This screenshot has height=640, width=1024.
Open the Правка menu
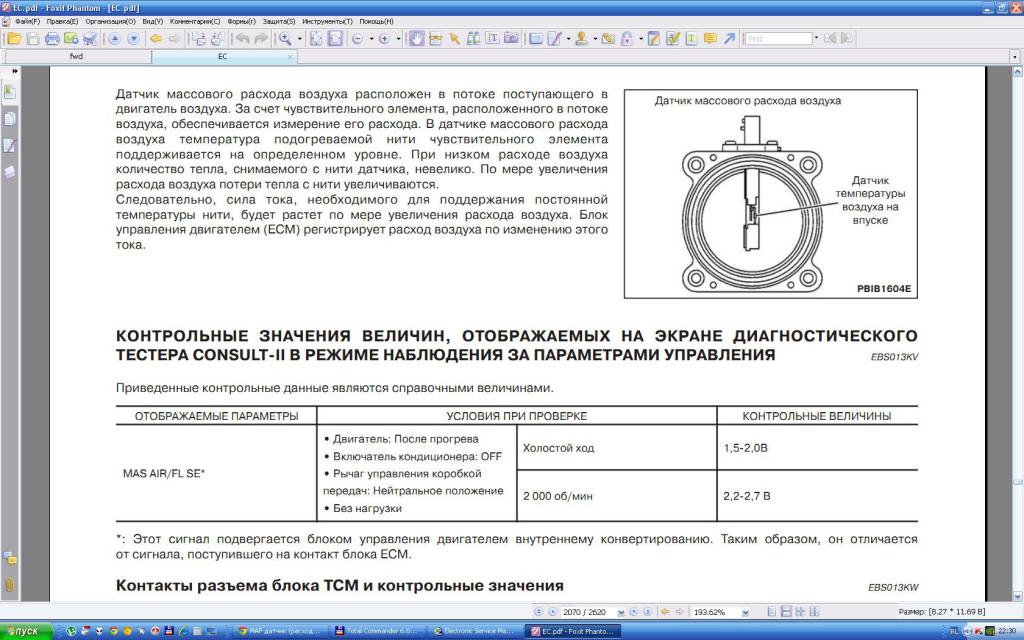coord(63,22)
